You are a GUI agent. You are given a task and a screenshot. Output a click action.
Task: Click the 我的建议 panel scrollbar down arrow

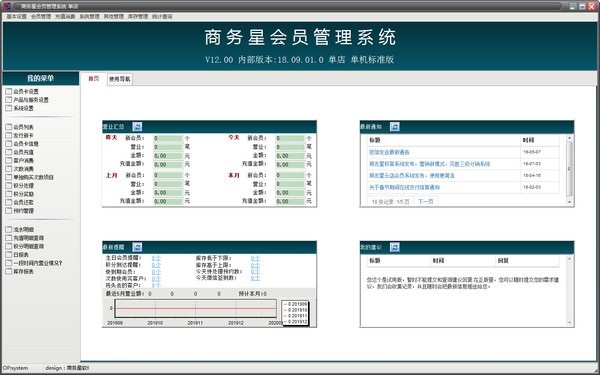569,323
